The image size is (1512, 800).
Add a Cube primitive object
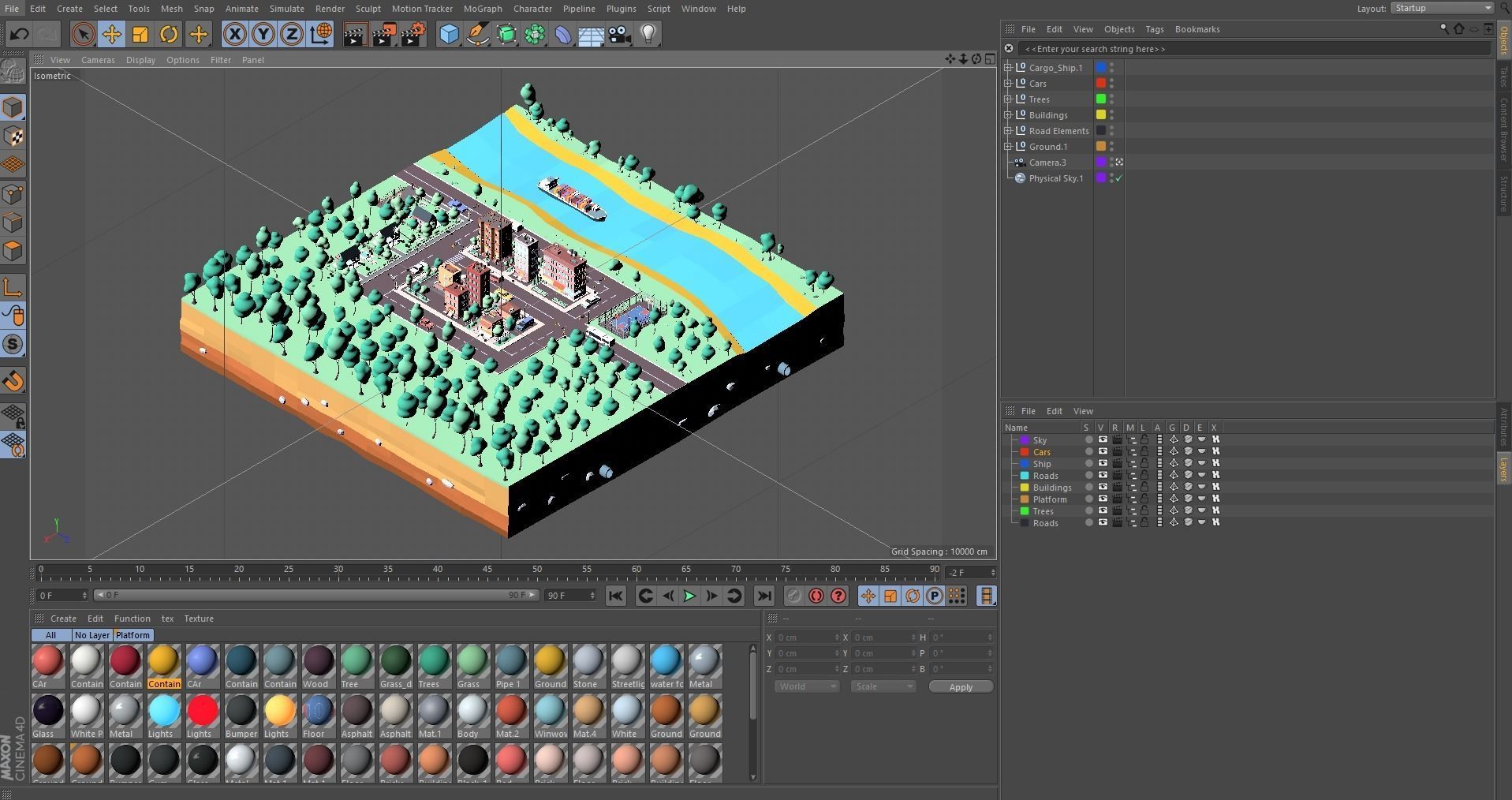(449, 34)
